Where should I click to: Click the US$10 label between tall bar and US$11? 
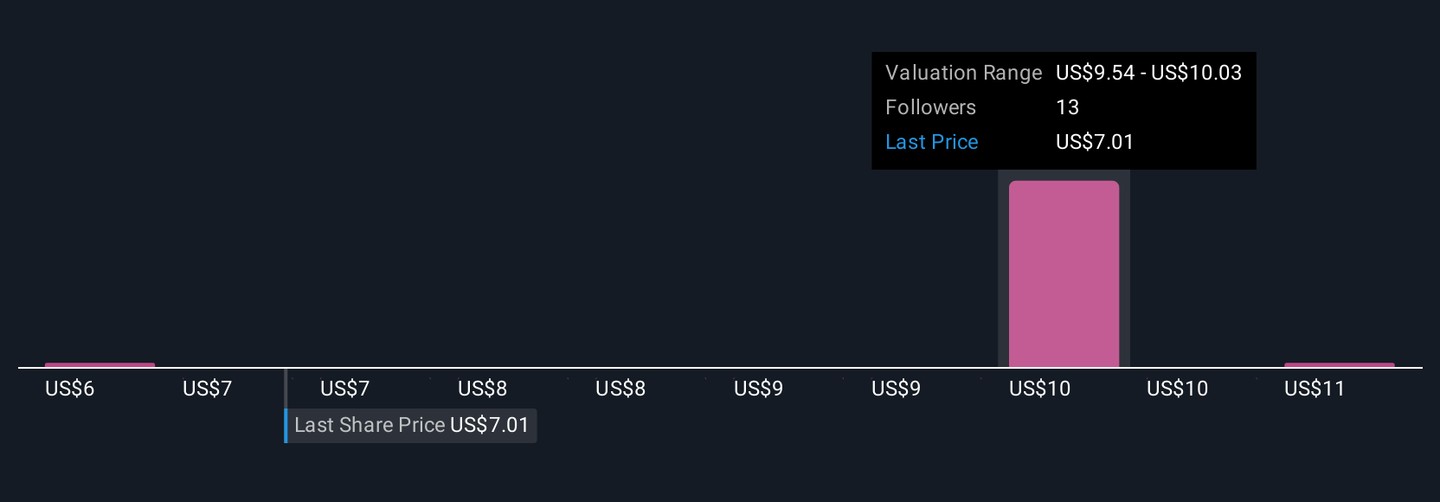(1177, 389)
